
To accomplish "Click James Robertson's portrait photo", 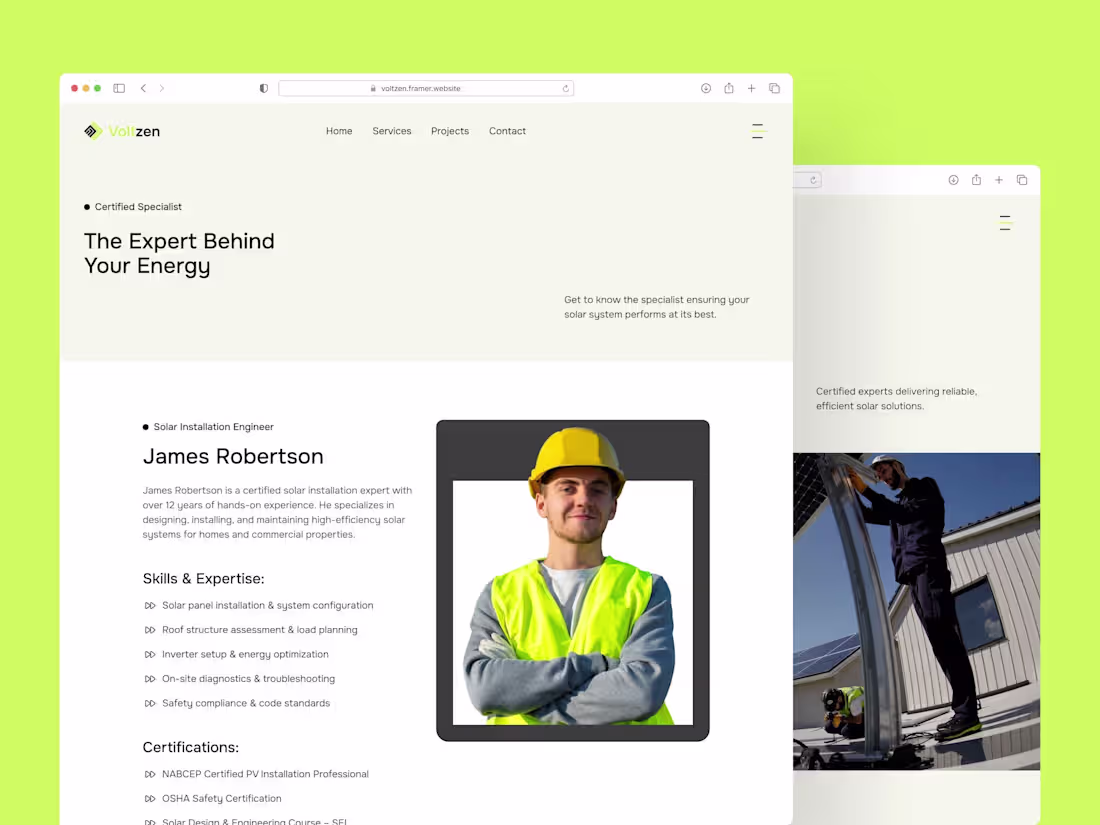I will point(572,580).
